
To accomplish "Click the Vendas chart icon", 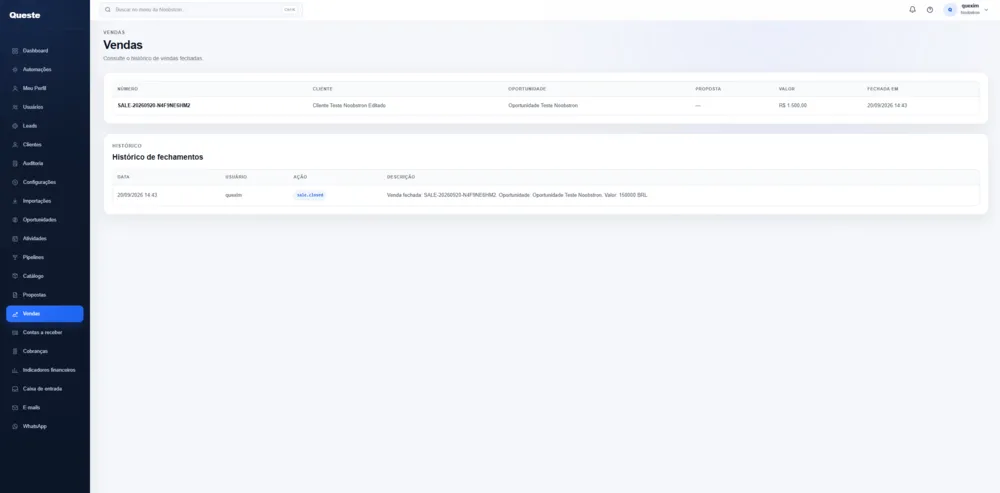I will pos(15,314).
